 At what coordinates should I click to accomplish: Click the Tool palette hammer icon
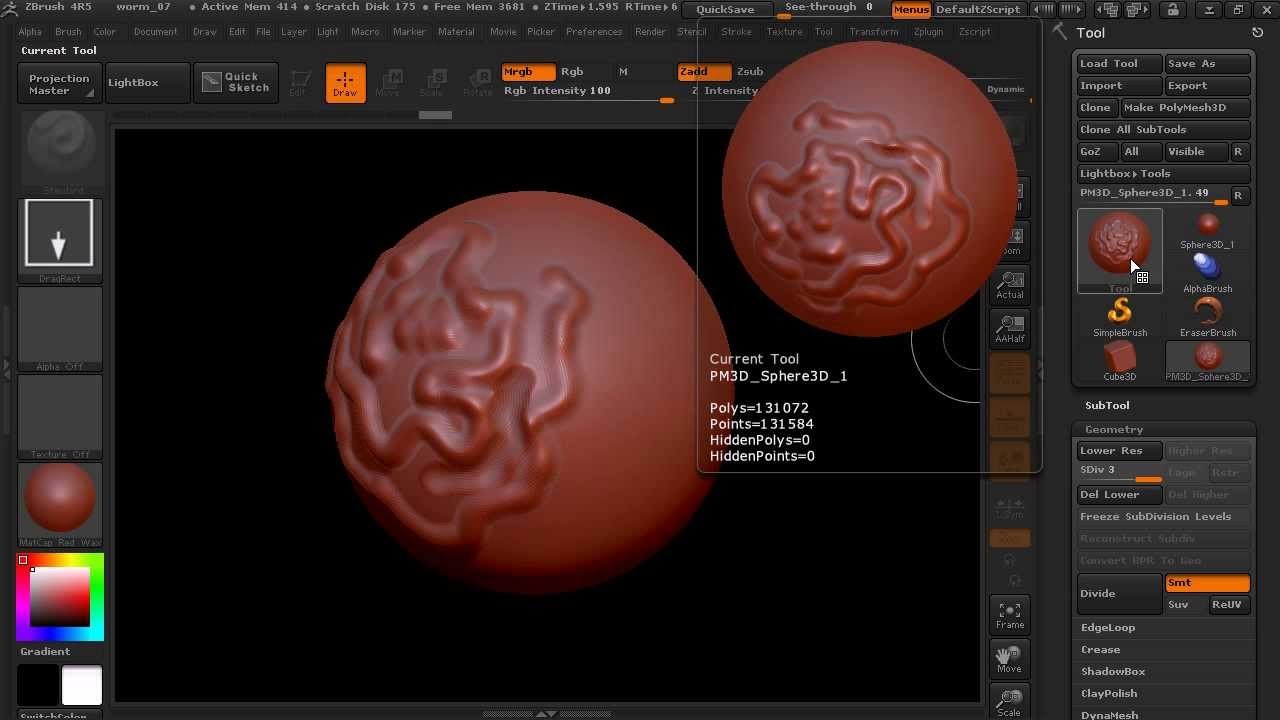pyautogui.click(x=1059, y=32)
